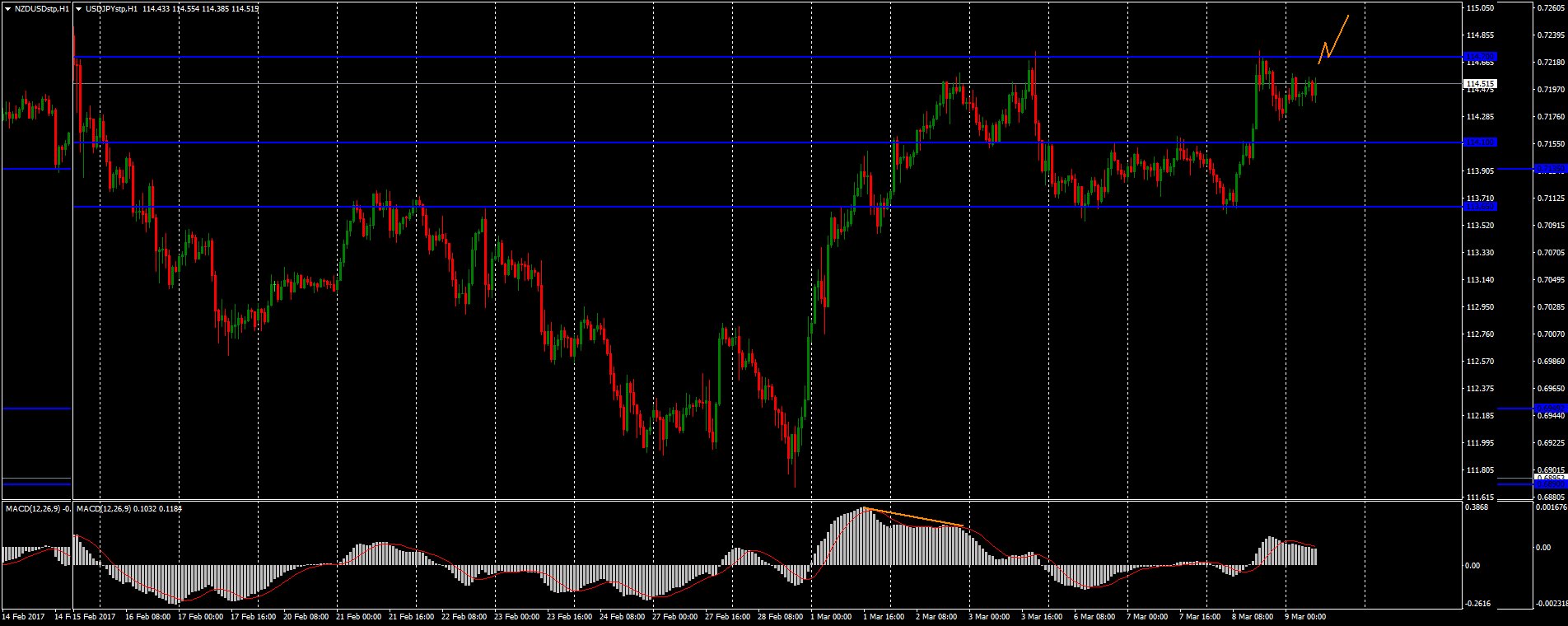Click the 14 Feb 2017 date in NZDUSD window
Viewport: 1568px width, 626px height.
coord(23,617)
